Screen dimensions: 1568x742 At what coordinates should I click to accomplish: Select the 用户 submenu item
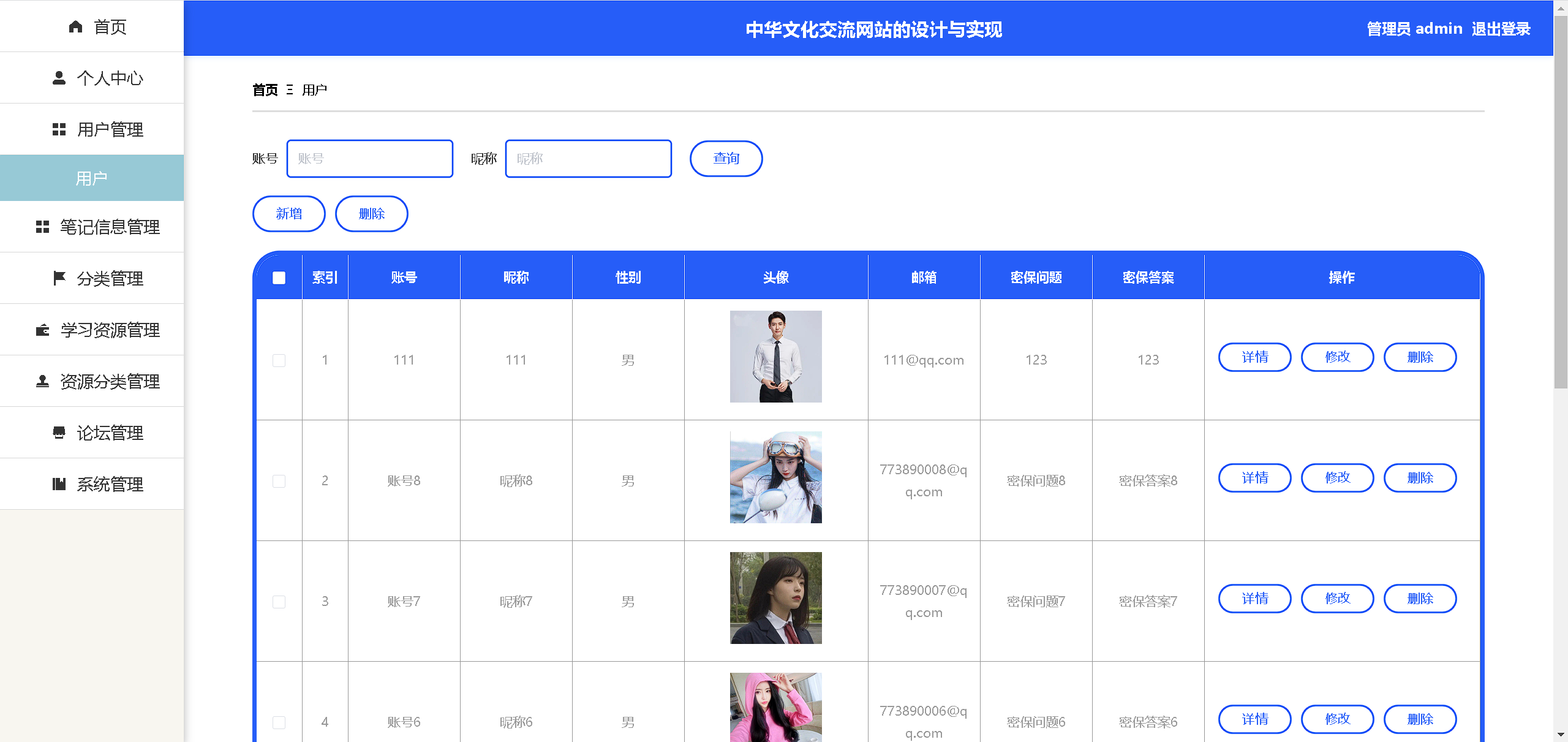coord(91,178)
